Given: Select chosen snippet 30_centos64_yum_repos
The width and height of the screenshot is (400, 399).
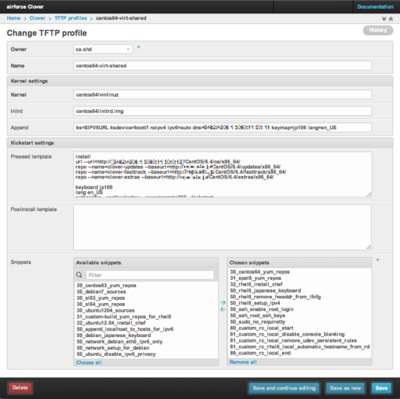Looking at the screenshot, I should [x=260, y=272].
